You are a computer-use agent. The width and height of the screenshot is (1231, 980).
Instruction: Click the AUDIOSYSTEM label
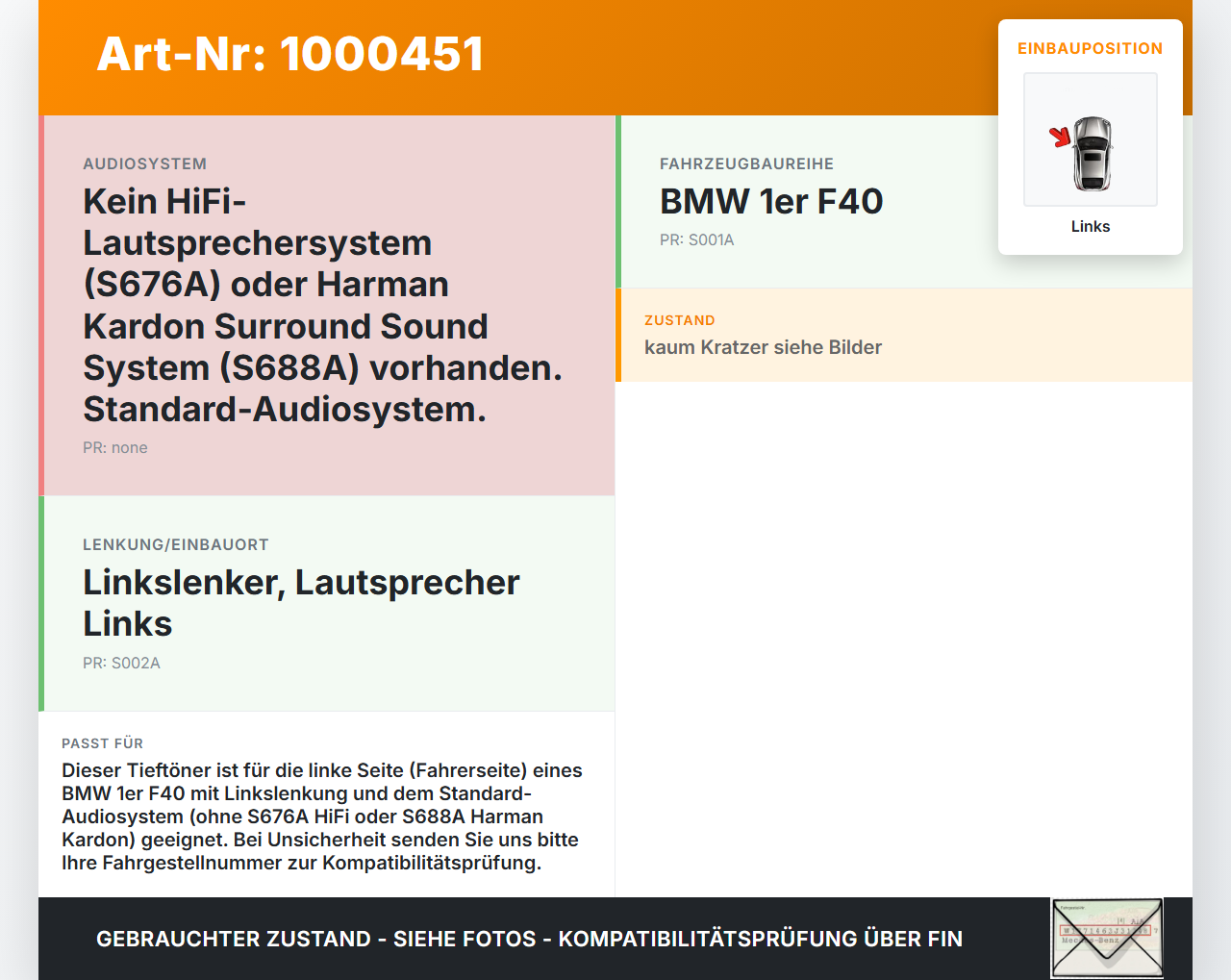(145, 163)
